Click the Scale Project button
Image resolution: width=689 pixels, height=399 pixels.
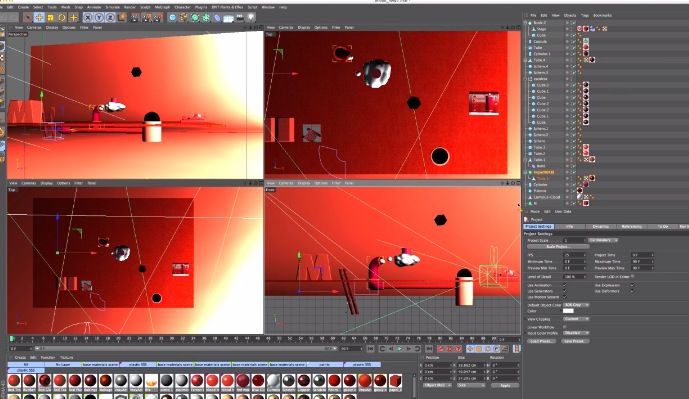coord(558,247)
